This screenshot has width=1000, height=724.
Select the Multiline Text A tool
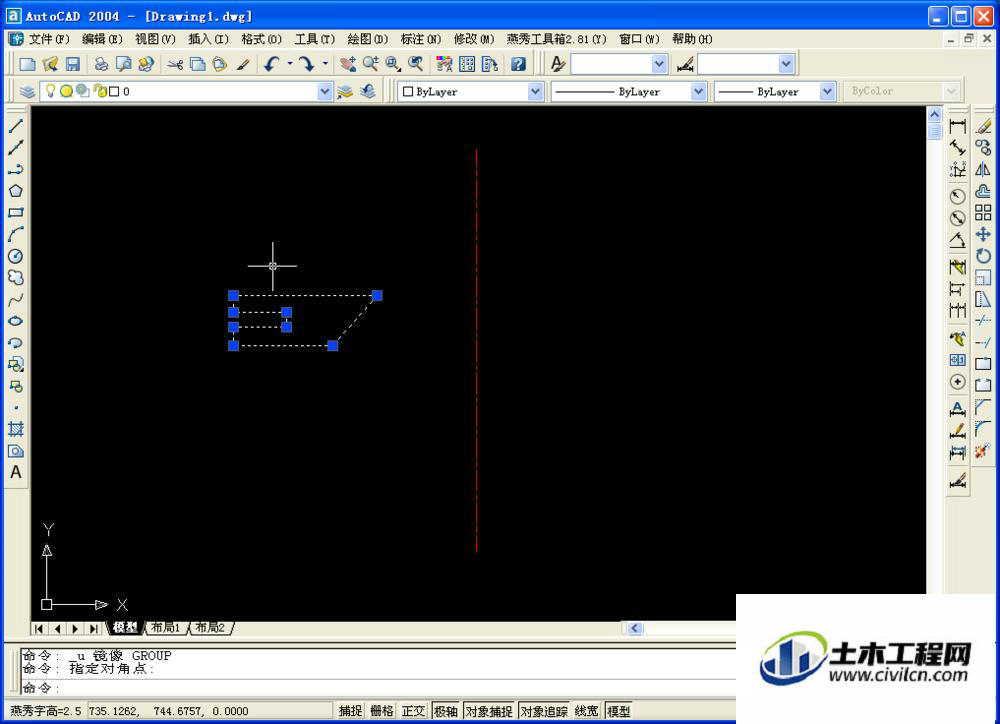tap(16, 472)
